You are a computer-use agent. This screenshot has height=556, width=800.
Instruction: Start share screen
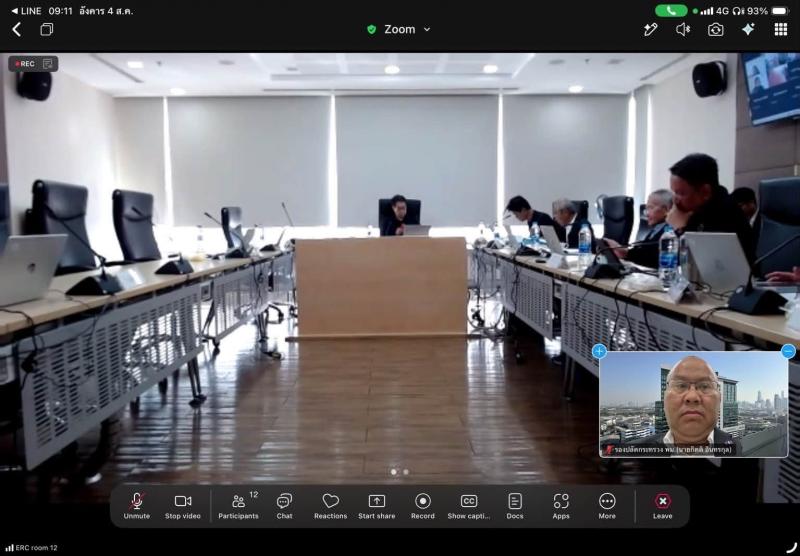click(377, 506)
